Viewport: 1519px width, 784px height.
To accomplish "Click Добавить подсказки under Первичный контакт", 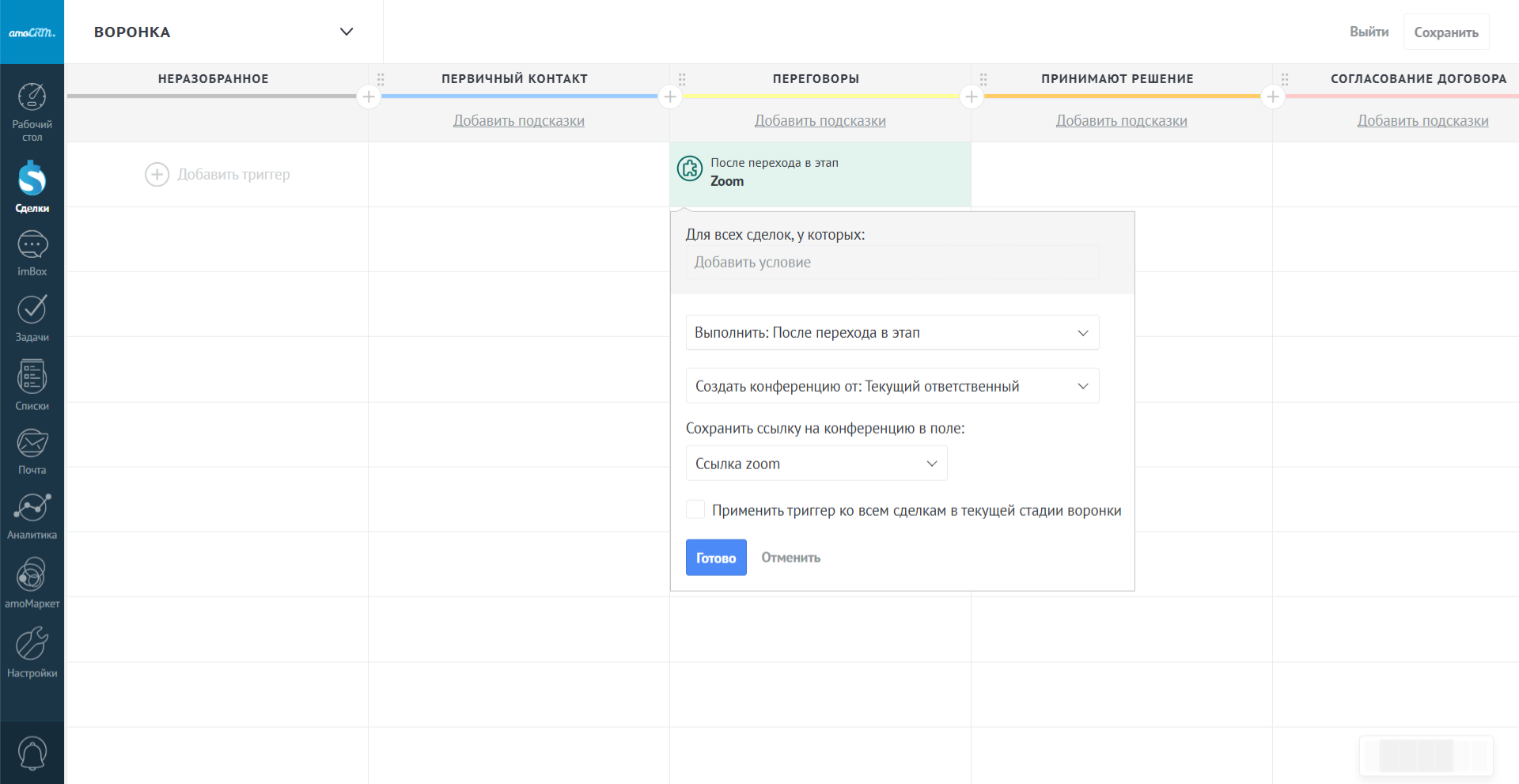I will [518, 121].
